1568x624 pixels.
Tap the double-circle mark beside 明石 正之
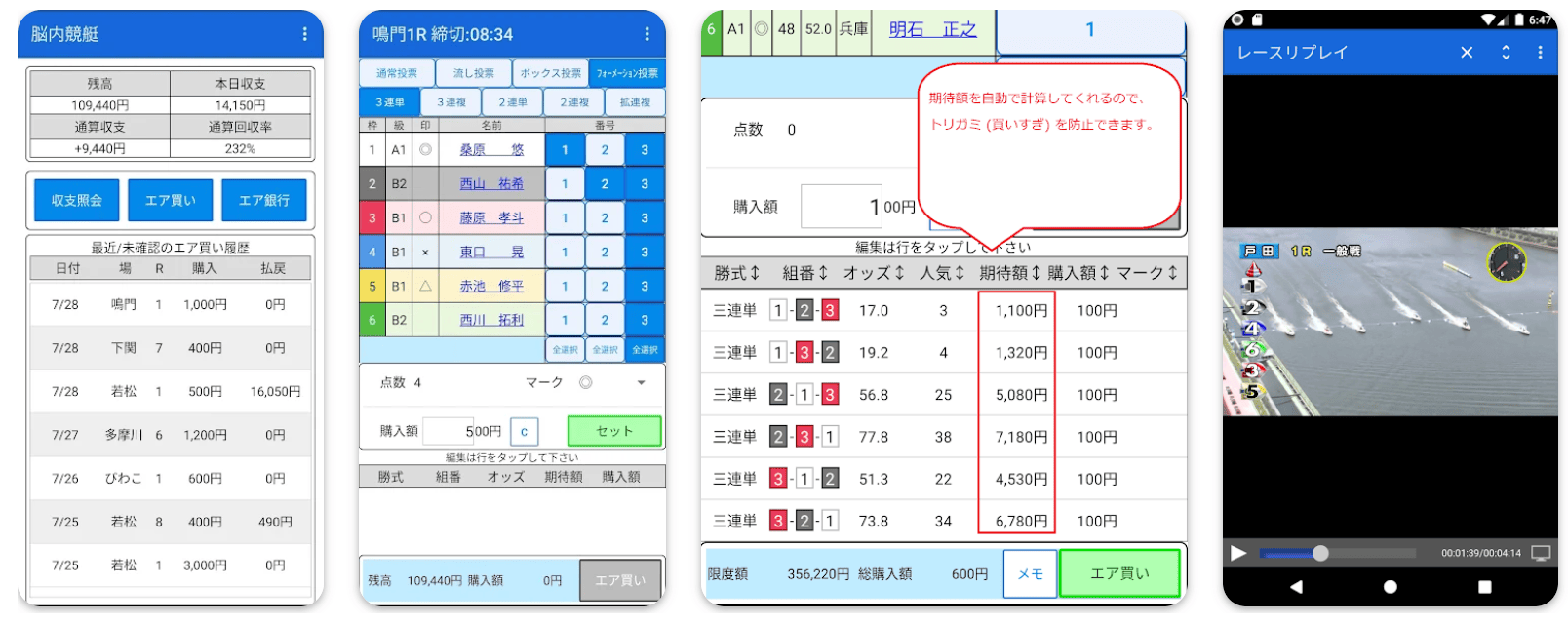(762, 29)
